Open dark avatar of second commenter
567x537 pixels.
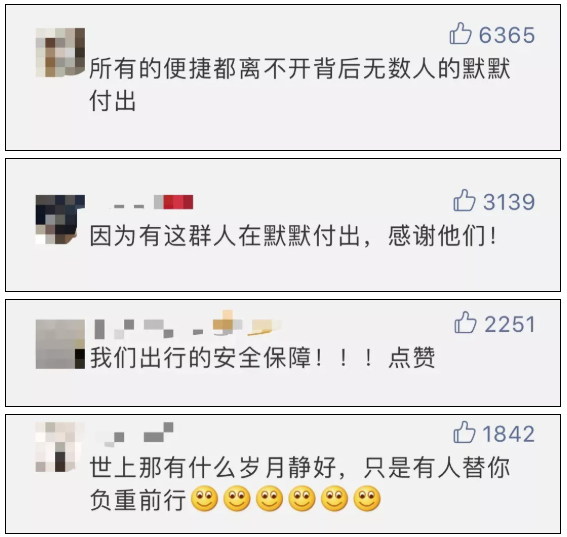tap(60, 220)
